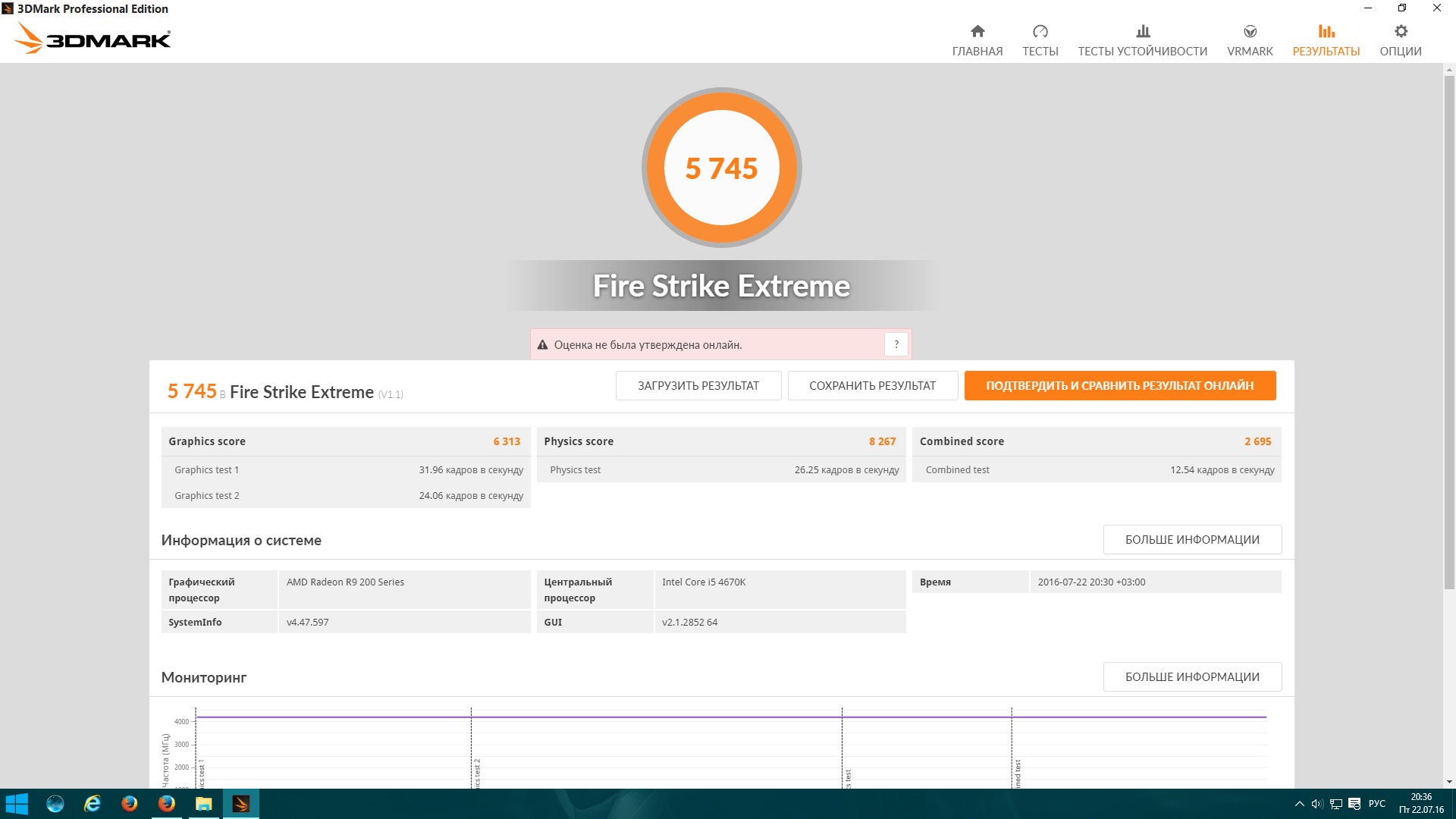This screenshot has height=819, width=1456.
Task: Click the 3DMark taskbar icon
Action: tap(240, 804)
